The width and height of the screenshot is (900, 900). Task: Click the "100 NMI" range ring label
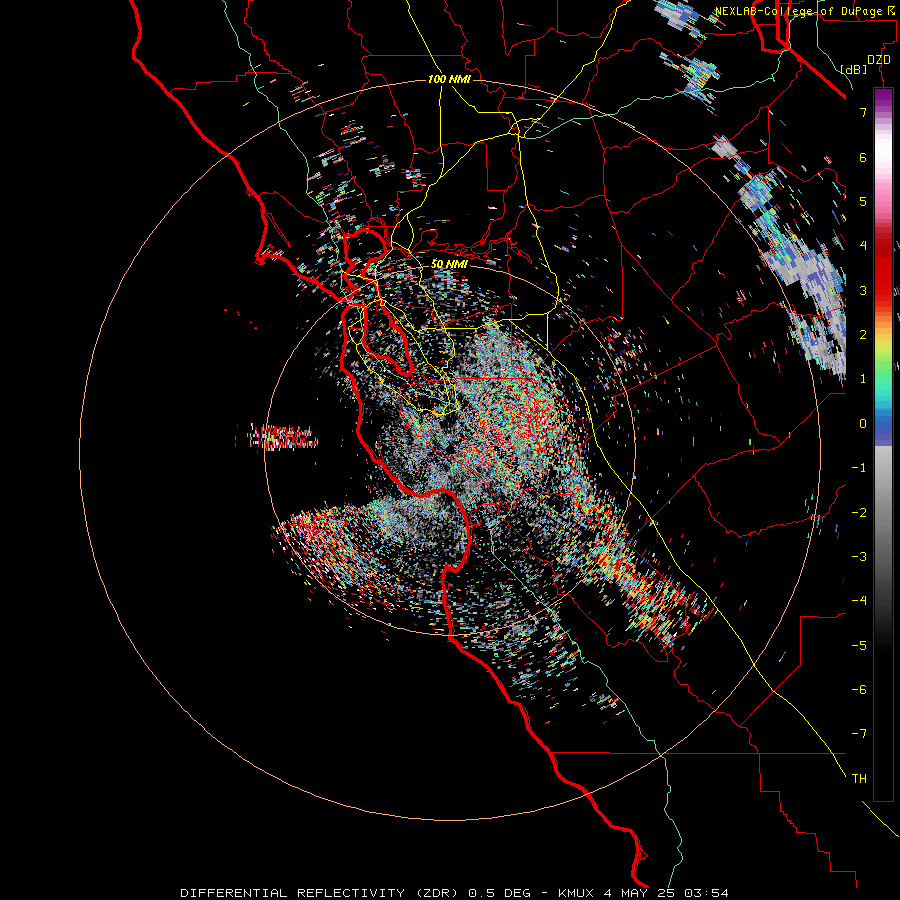pos(449,79)
